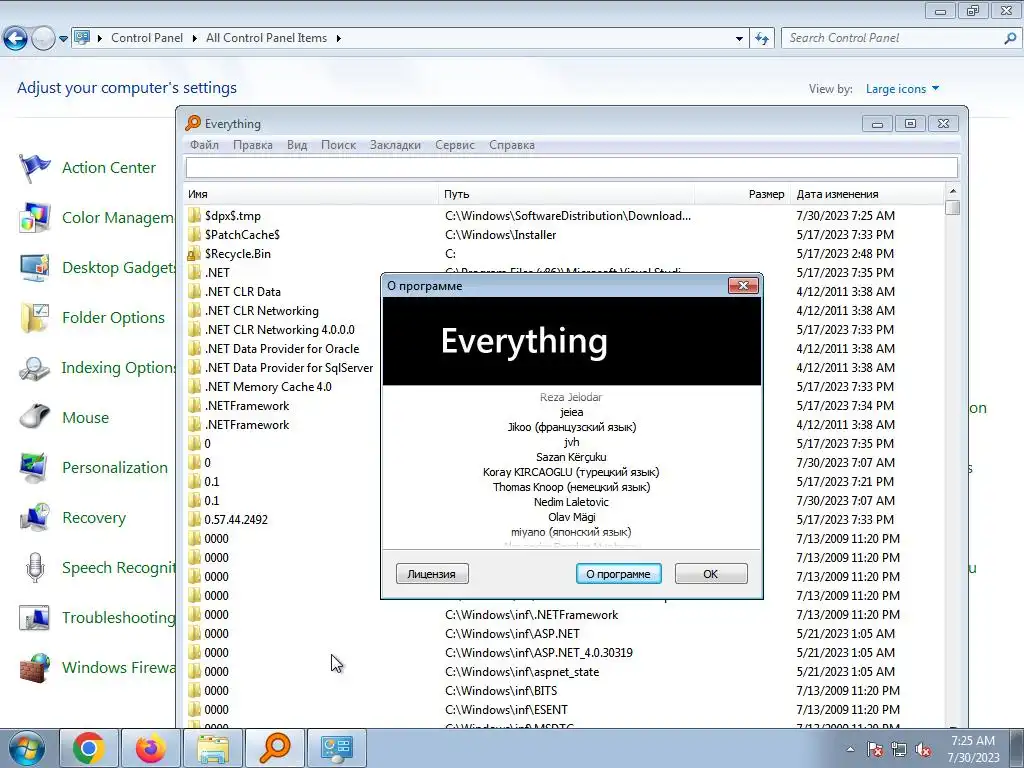Open the Правка menu

click(x=253, y=145)
